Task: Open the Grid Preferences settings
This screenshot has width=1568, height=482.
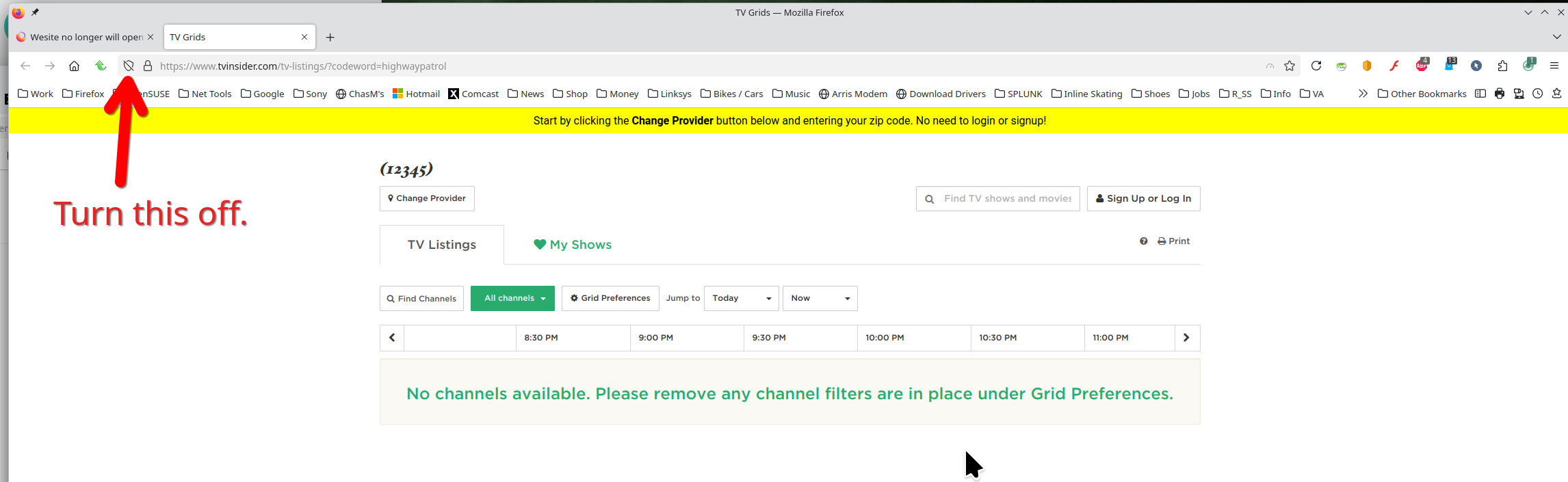Action: tap(610, 299)
